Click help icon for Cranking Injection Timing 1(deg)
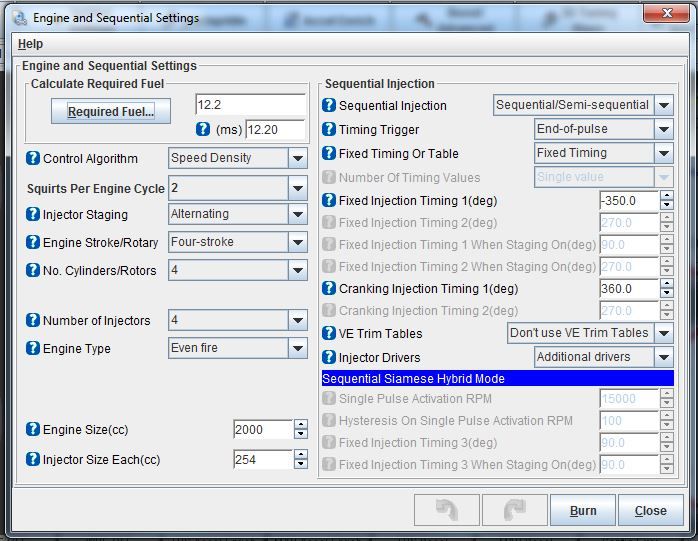 point(329,288)
